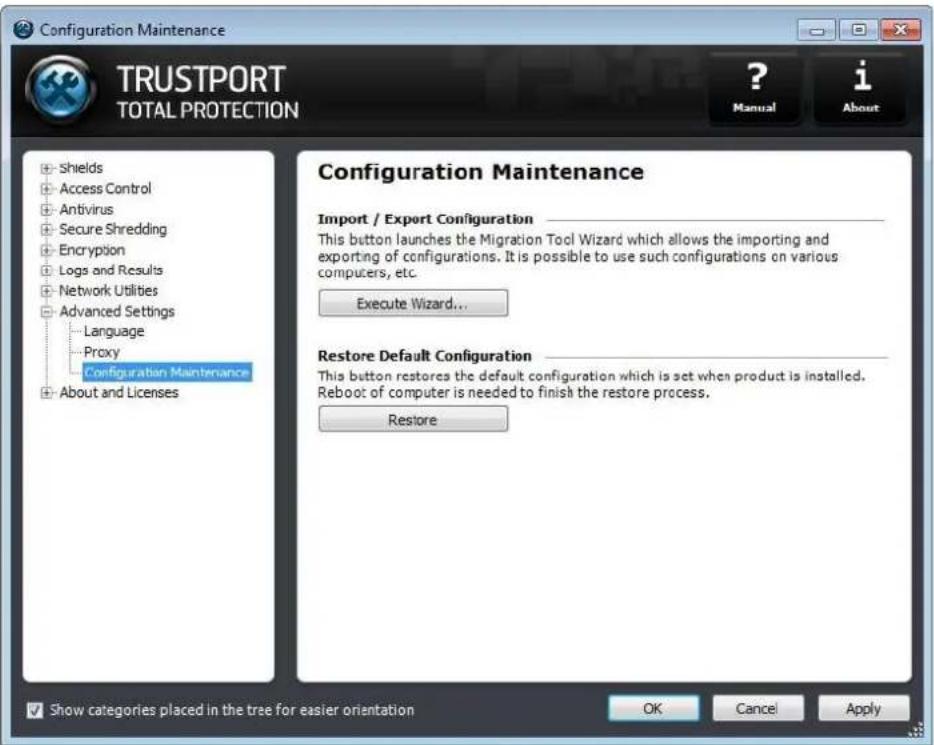Expand the Antivirus tree node
Image resolution: width=934 pixels, height=745 pixels.
(46, 210)
